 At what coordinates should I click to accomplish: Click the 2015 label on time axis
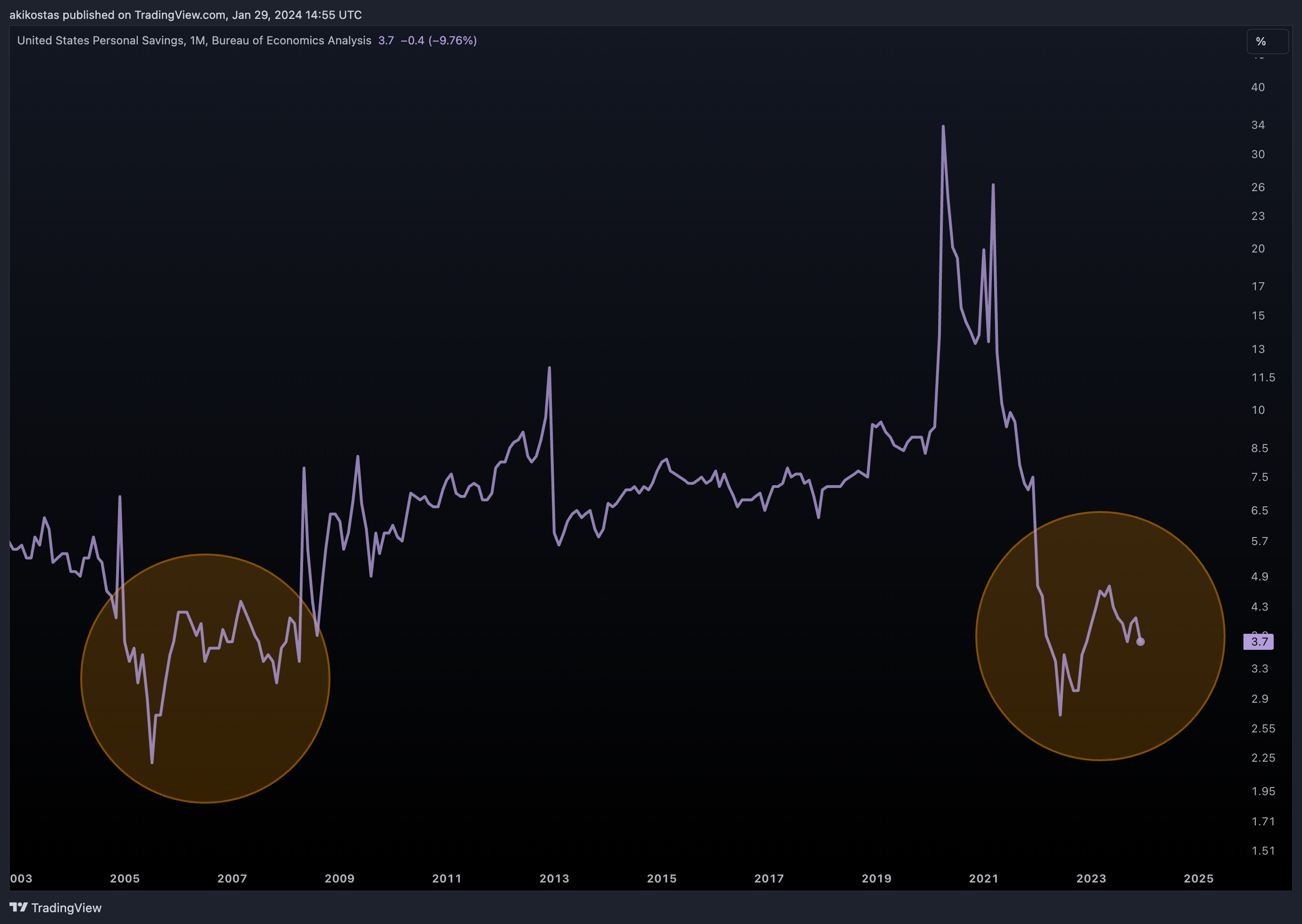[x=662, y=879]
